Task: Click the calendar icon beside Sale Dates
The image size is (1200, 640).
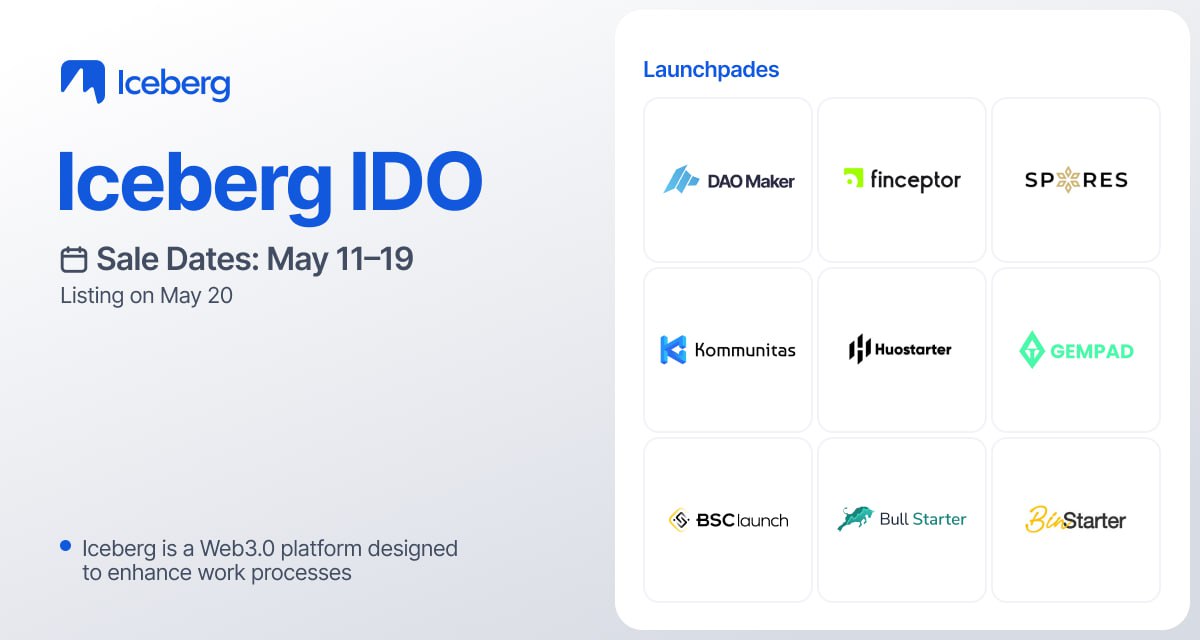Action: [74, 260]
